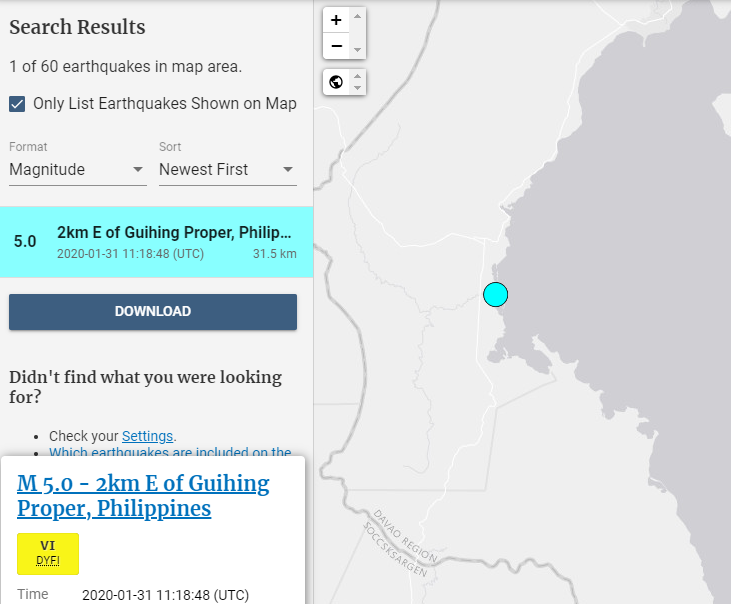
Task: Open the Settings link
Action: (x=147, y=436)
